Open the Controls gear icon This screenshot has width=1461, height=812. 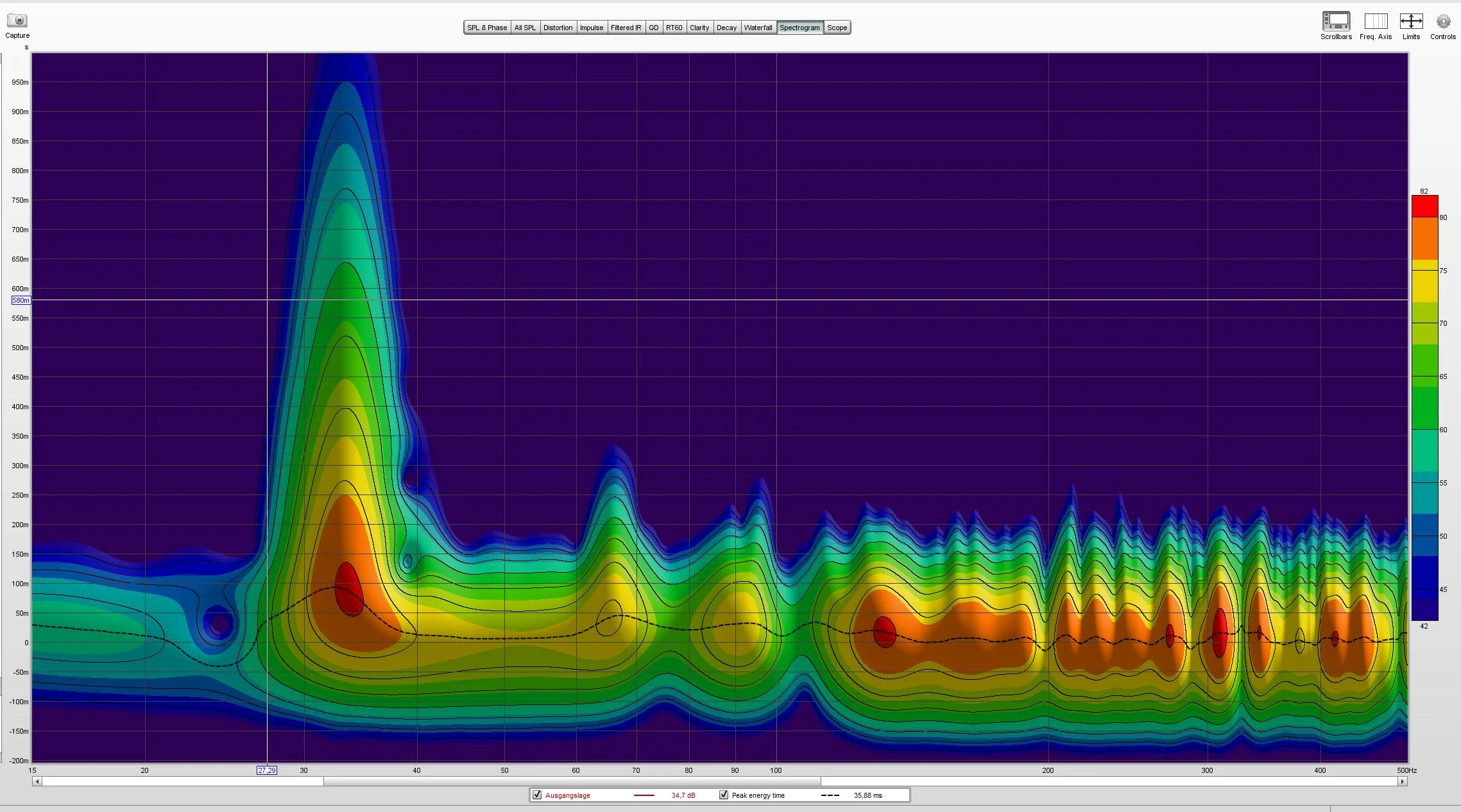[1443, 21]
